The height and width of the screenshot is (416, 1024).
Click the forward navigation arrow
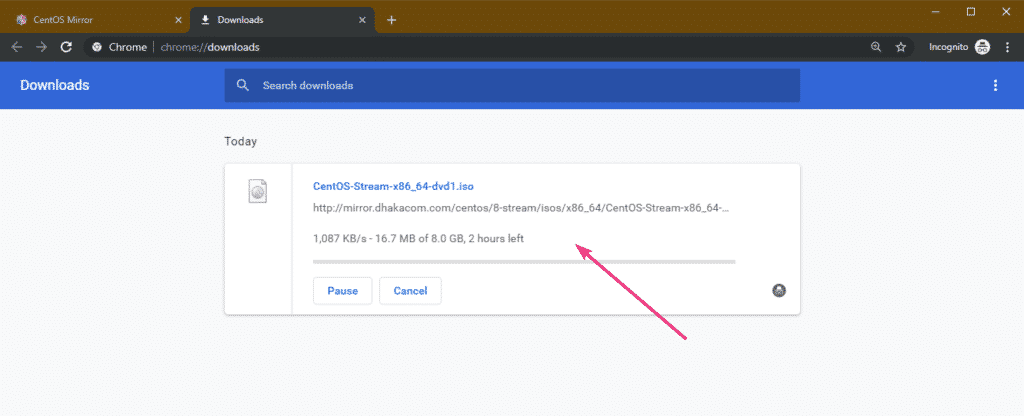(x=42, y=47)
